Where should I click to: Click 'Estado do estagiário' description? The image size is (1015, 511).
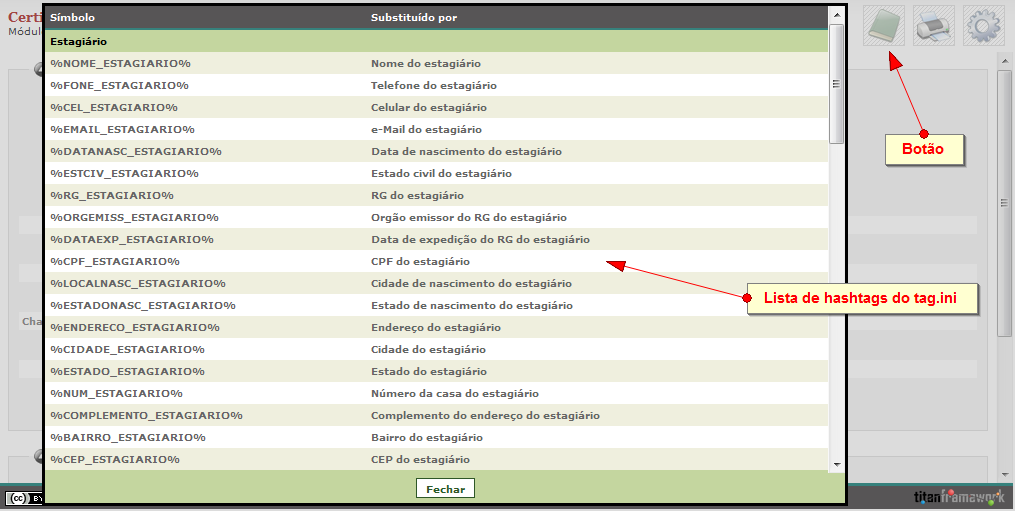pos(429,372)
